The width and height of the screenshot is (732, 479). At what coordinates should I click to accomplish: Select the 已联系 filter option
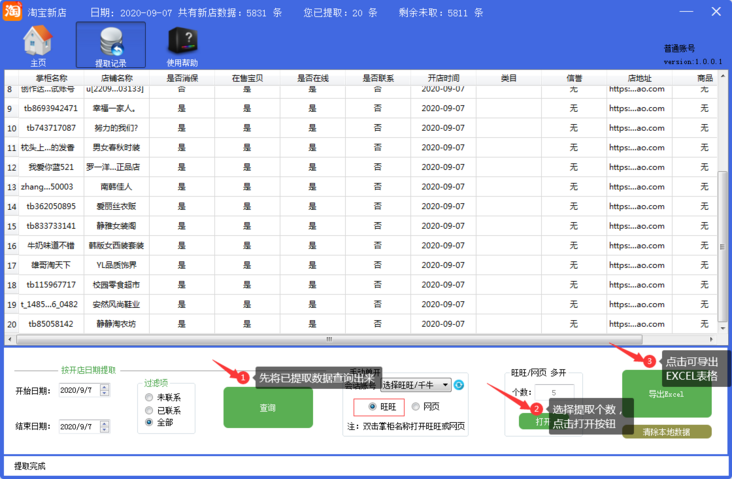click(x=150, y=410)
